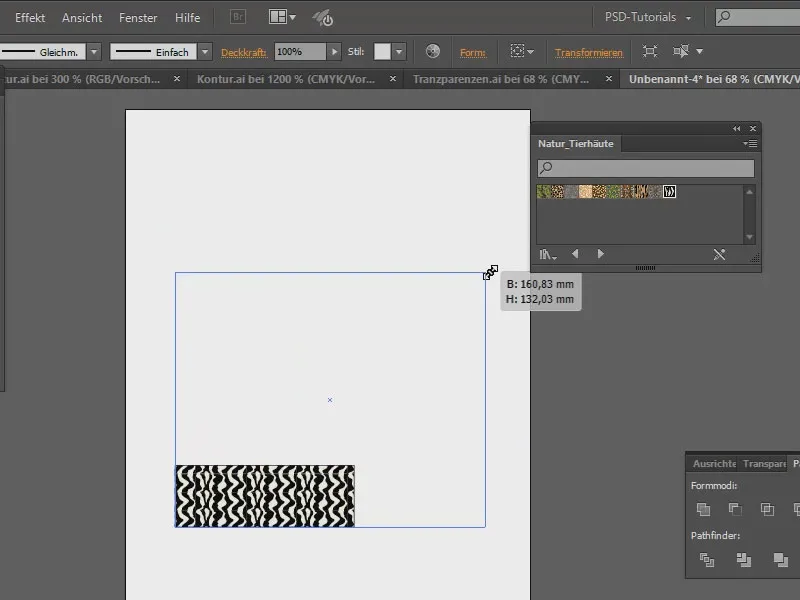Load the next swatch library

[601, 254]
